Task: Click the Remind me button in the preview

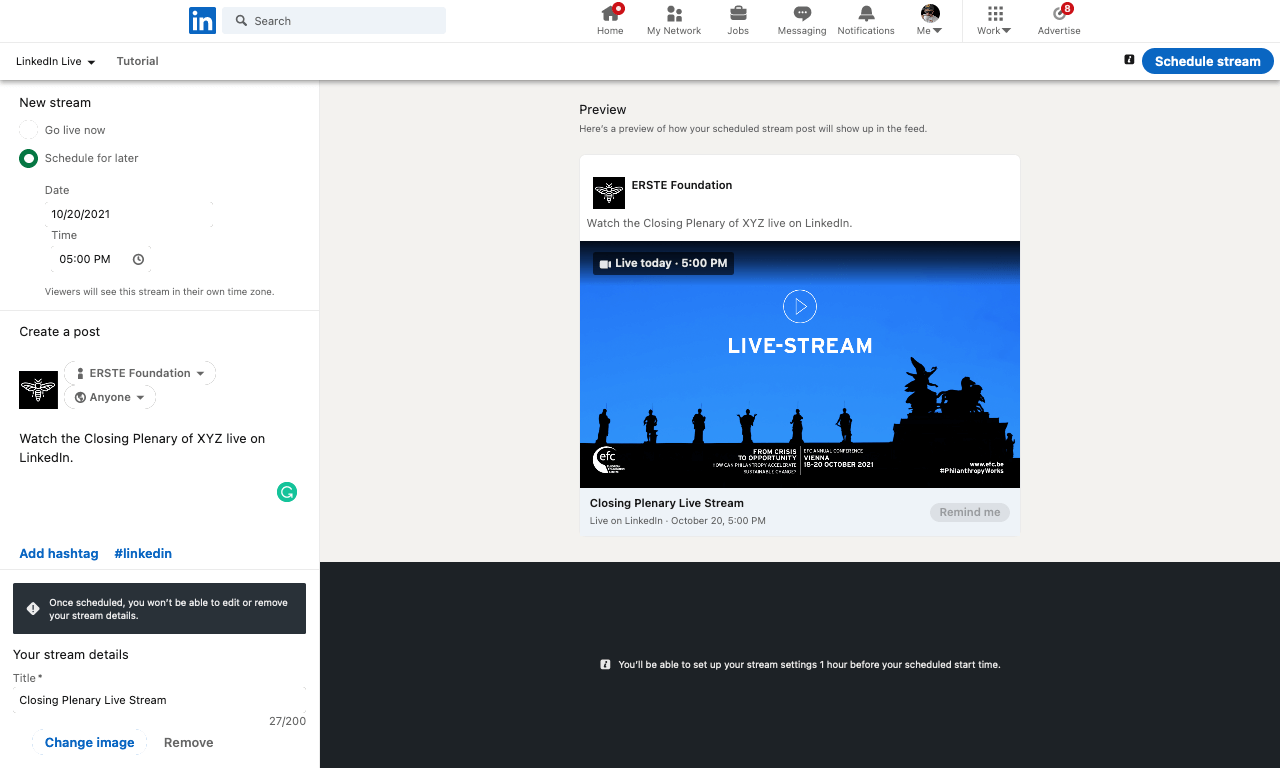Action: point(969,511)
